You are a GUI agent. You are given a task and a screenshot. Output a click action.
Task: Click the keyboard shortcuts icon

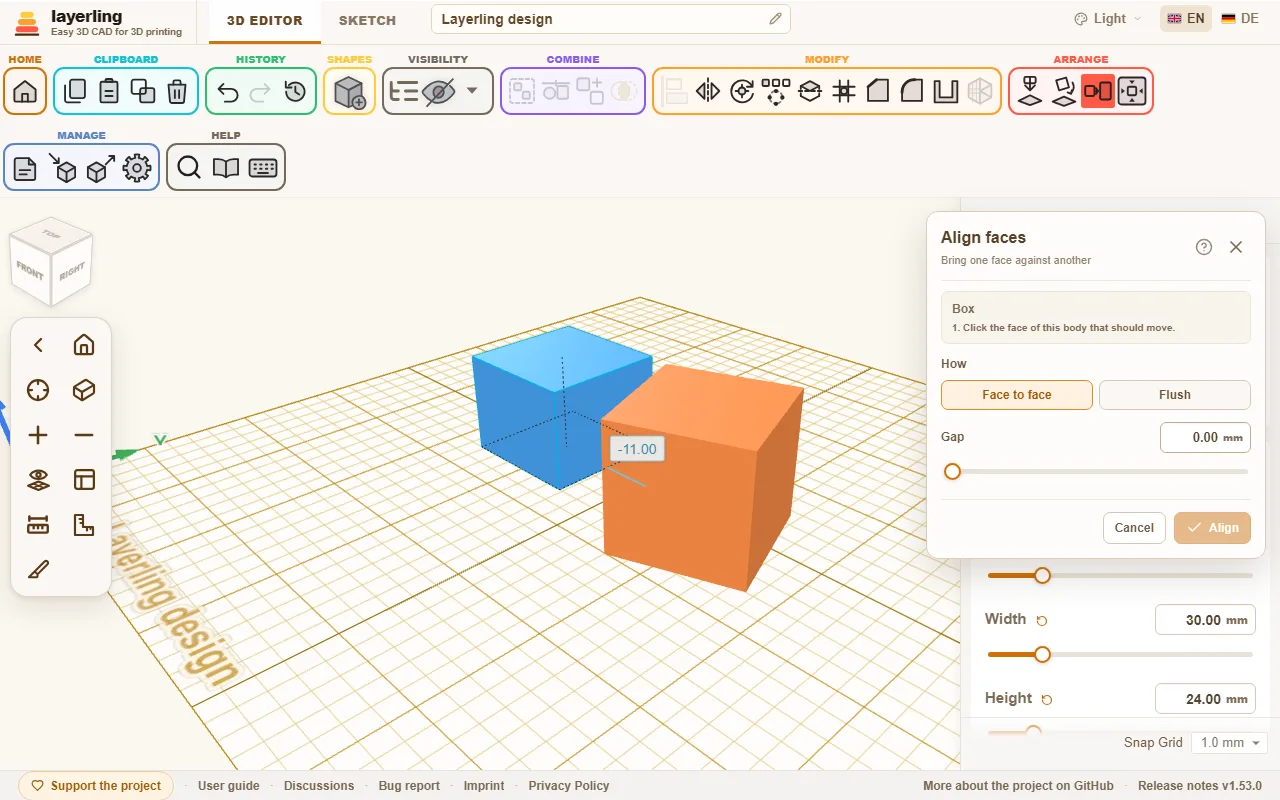click(x=263, y=168)
